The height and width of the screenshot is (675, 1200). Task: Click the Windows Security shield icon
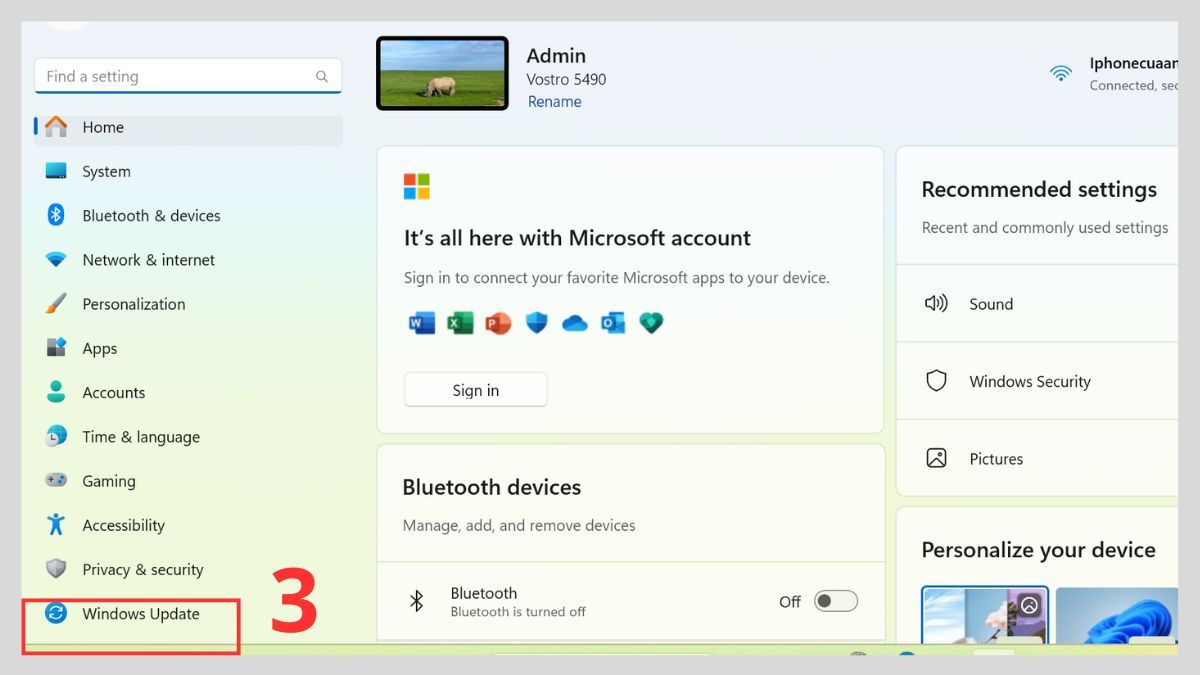936,381
